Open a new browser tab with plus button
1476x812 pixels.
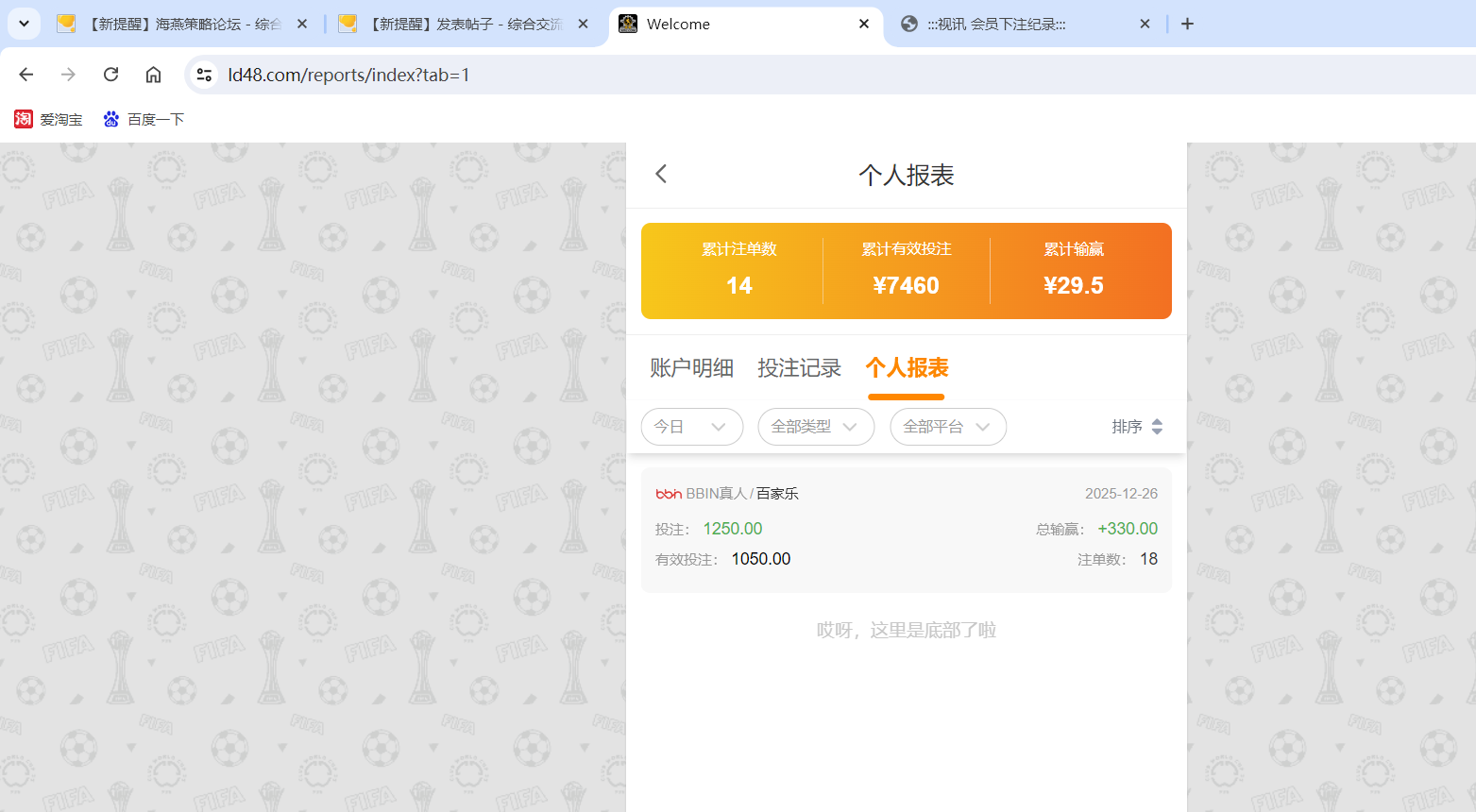point(1187,24)
